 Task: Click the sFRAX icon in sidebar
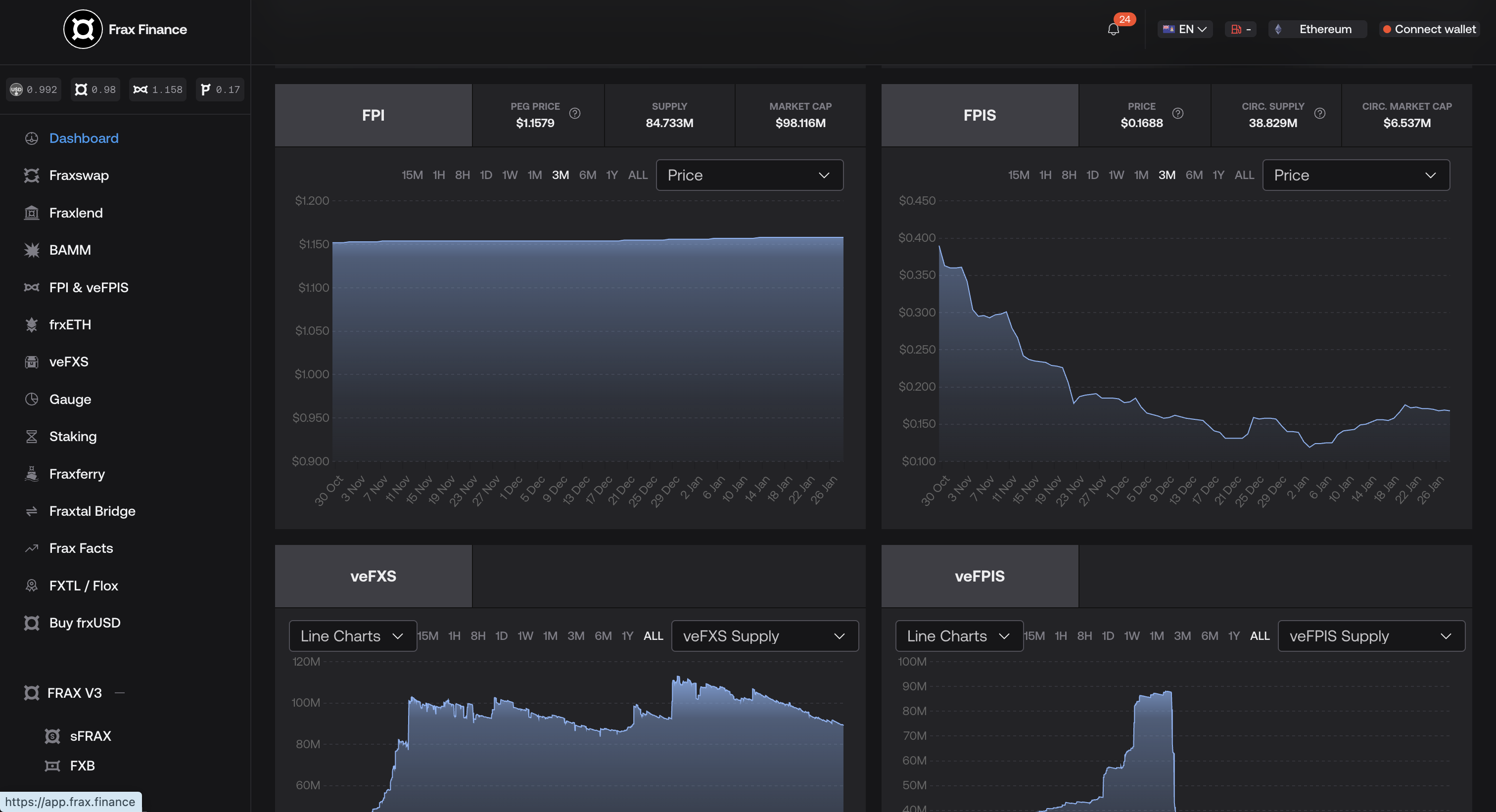point(52,736)
